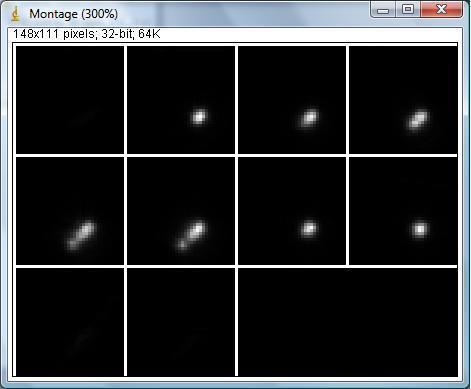Select the first nearly empty montage panel
Viewport: 471px width, 389px height.
(70, 100)
